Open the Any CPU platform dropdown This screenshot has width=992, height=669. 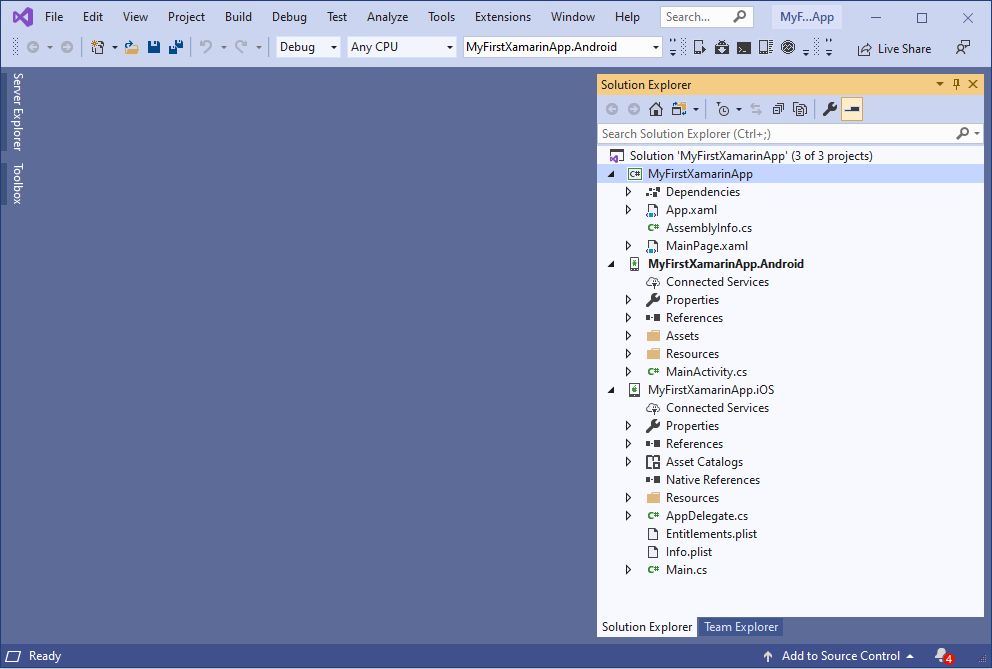click(x=402, y=47)
